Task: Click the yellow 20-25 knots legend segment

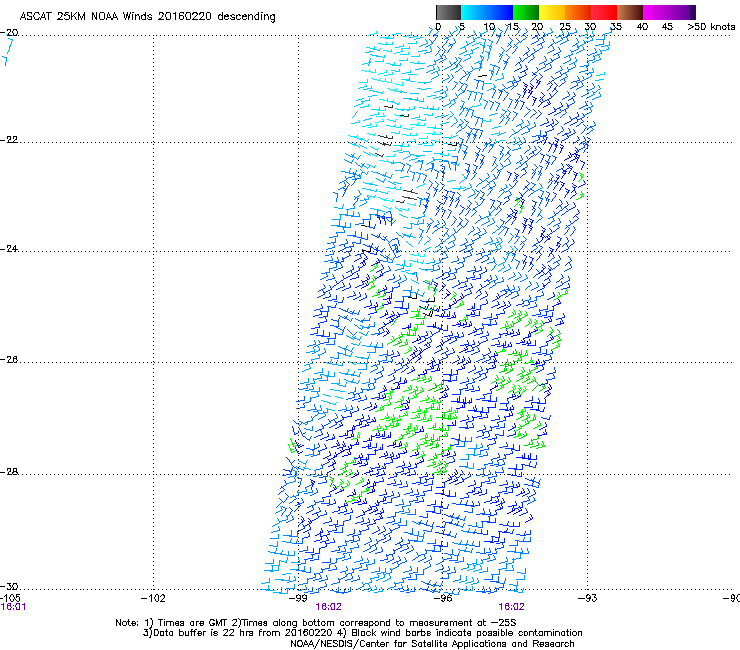Action: pyautogui.click(x=552, y=12)
